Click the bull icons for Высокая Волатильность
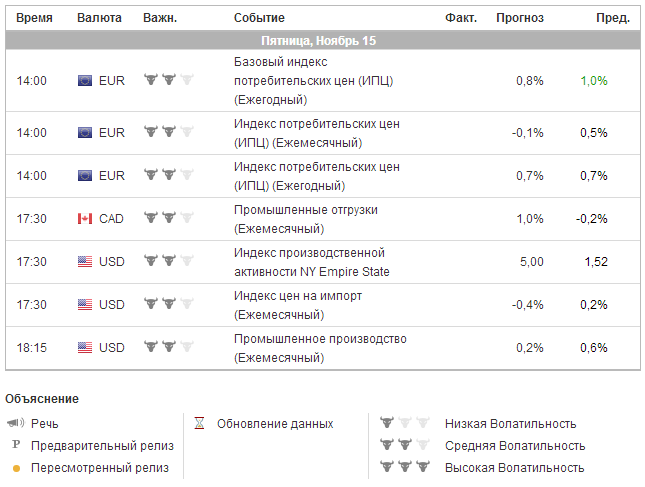645x487 pixels. [x=403, y=467]
